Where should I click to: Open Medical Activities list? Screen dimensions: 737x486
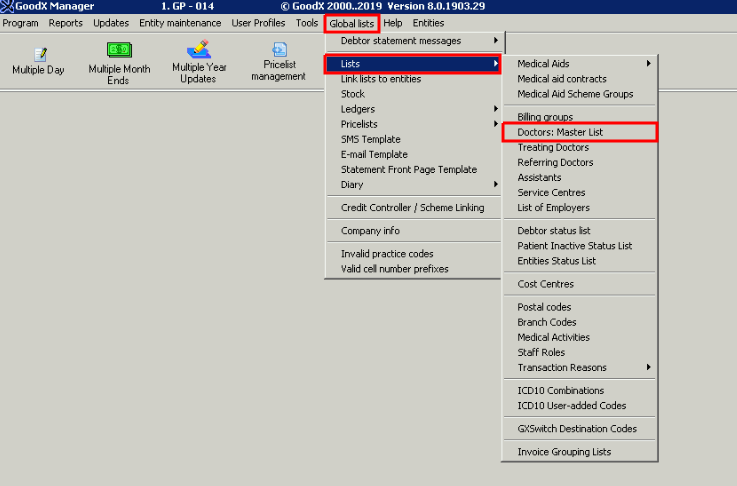[580, 337]
